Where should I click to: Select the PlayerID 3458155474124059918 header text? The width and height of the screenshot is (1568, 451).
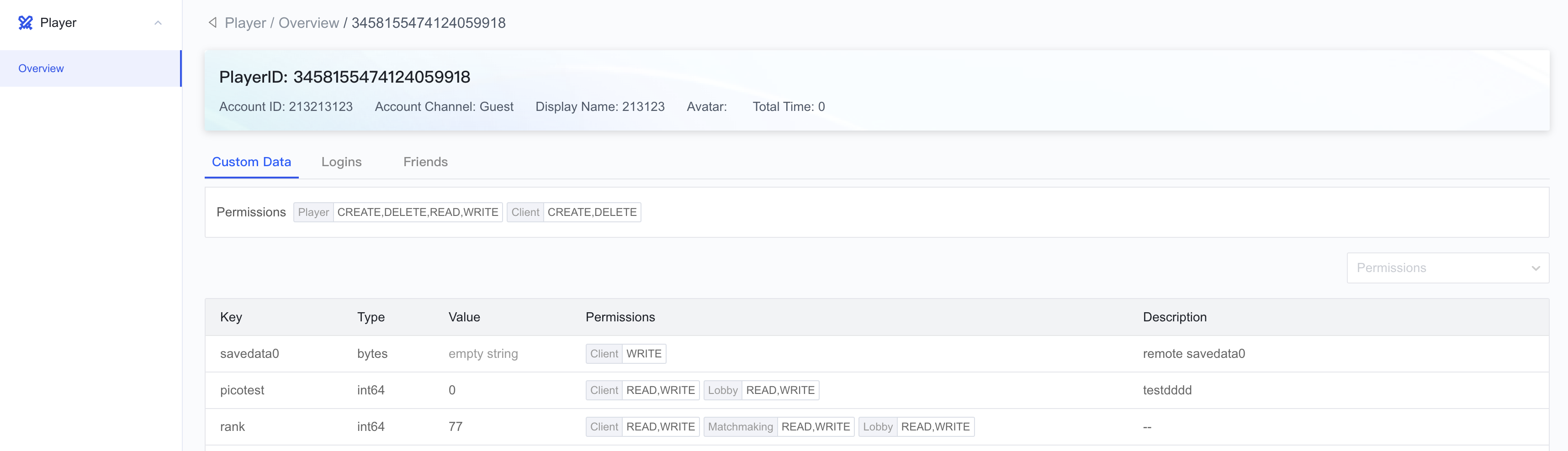(344, 77)
